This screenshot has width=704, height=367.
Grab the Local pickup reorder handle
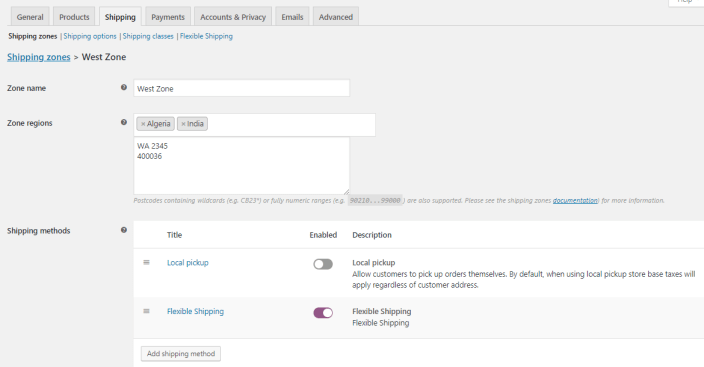(146, 262)
